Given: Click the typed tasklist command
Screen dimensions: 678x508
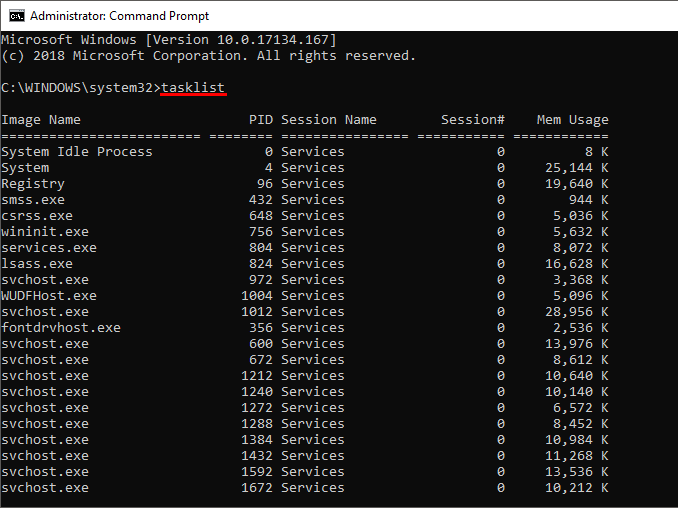Looking at the screenshot, I should pyautogui.click(x=193, y=88).
